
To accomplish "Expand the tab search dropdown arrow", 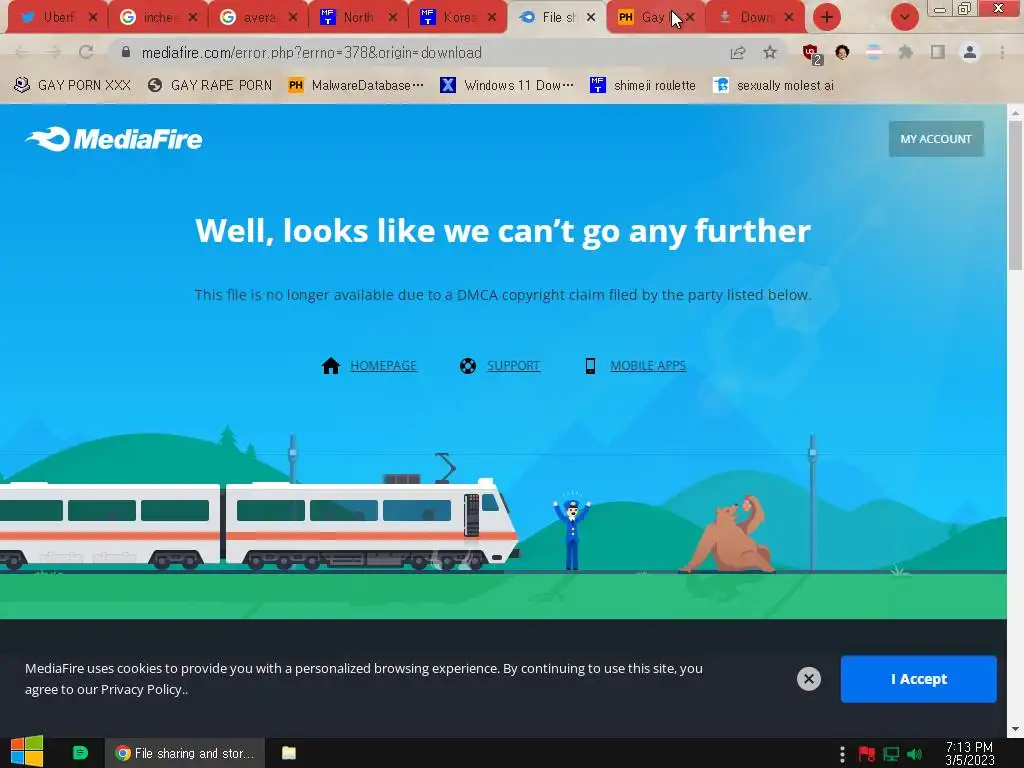I will [904, 17].
